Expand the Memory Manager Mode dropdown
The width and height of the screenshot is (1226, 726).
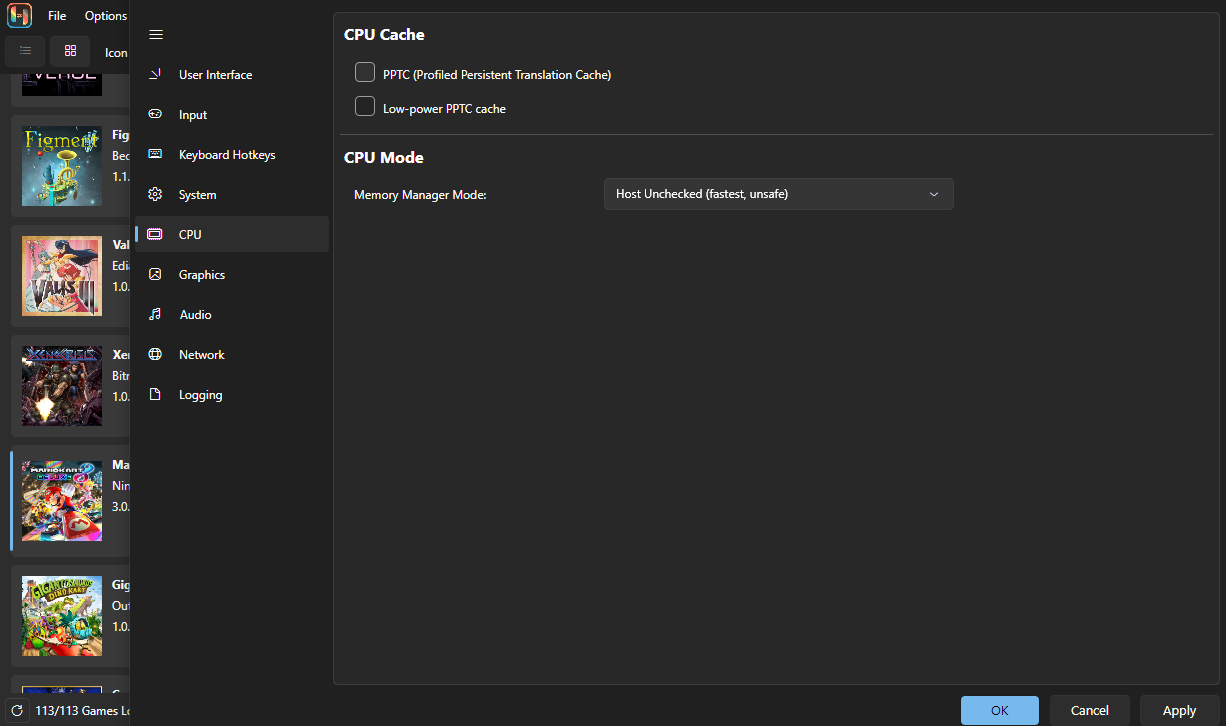778,194
